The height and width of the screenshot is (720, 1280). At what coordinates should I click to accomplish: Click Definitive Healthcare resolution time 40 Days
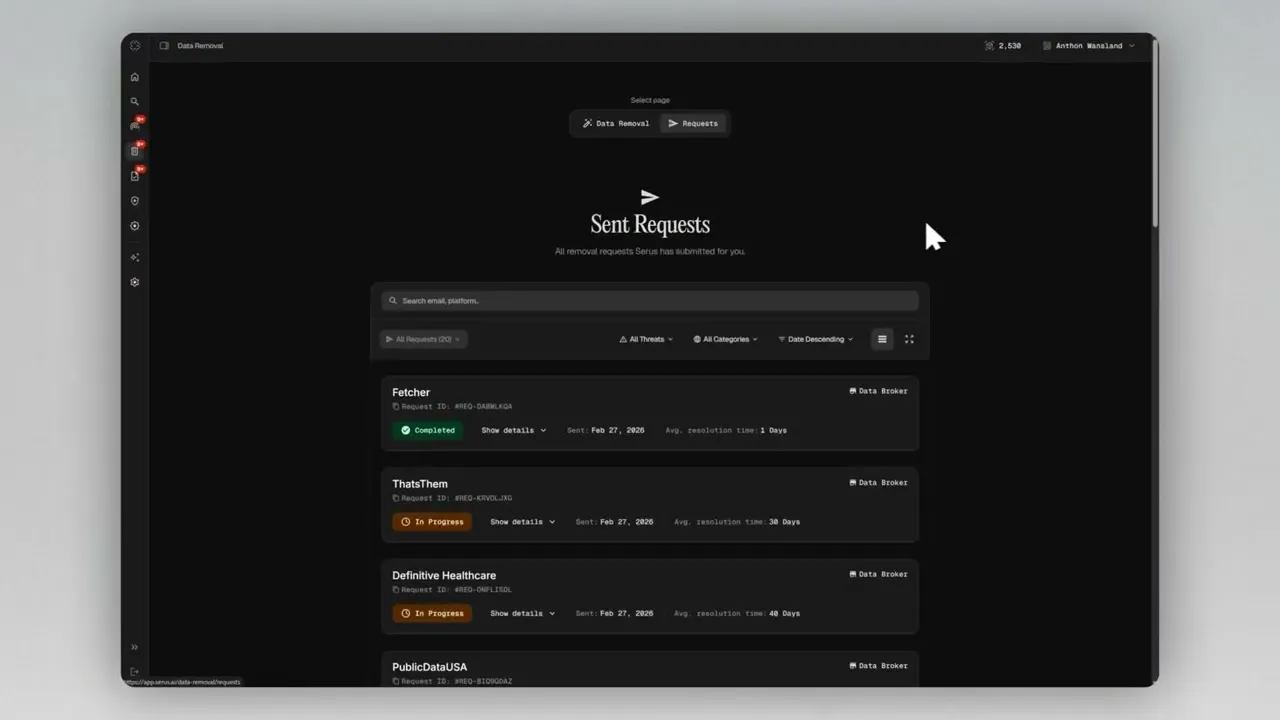(x=784, y=613)
